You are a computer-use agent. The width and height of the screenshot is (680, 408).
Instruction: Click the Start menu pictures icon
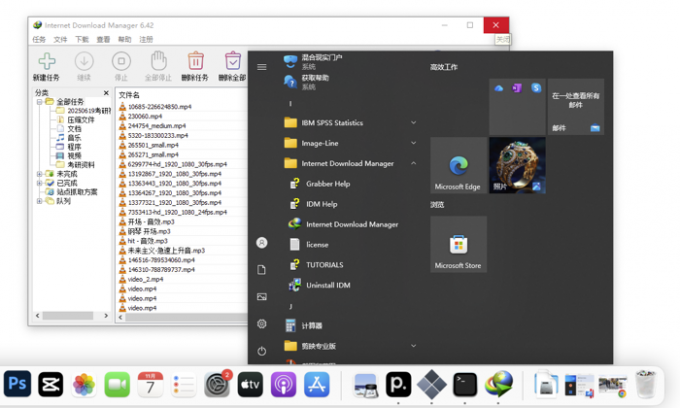(x=262, y=297)
